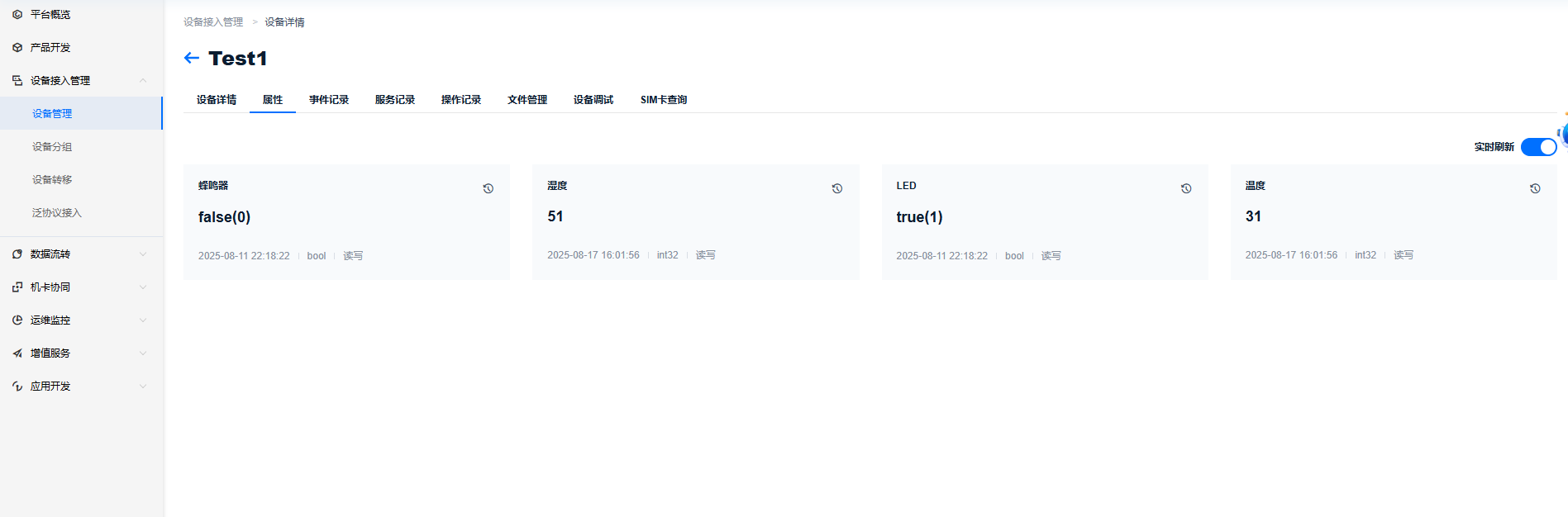Open history for the 蜂鸣器 property
This screenshot has height=517, width=1568.
[x=488, y=188]
